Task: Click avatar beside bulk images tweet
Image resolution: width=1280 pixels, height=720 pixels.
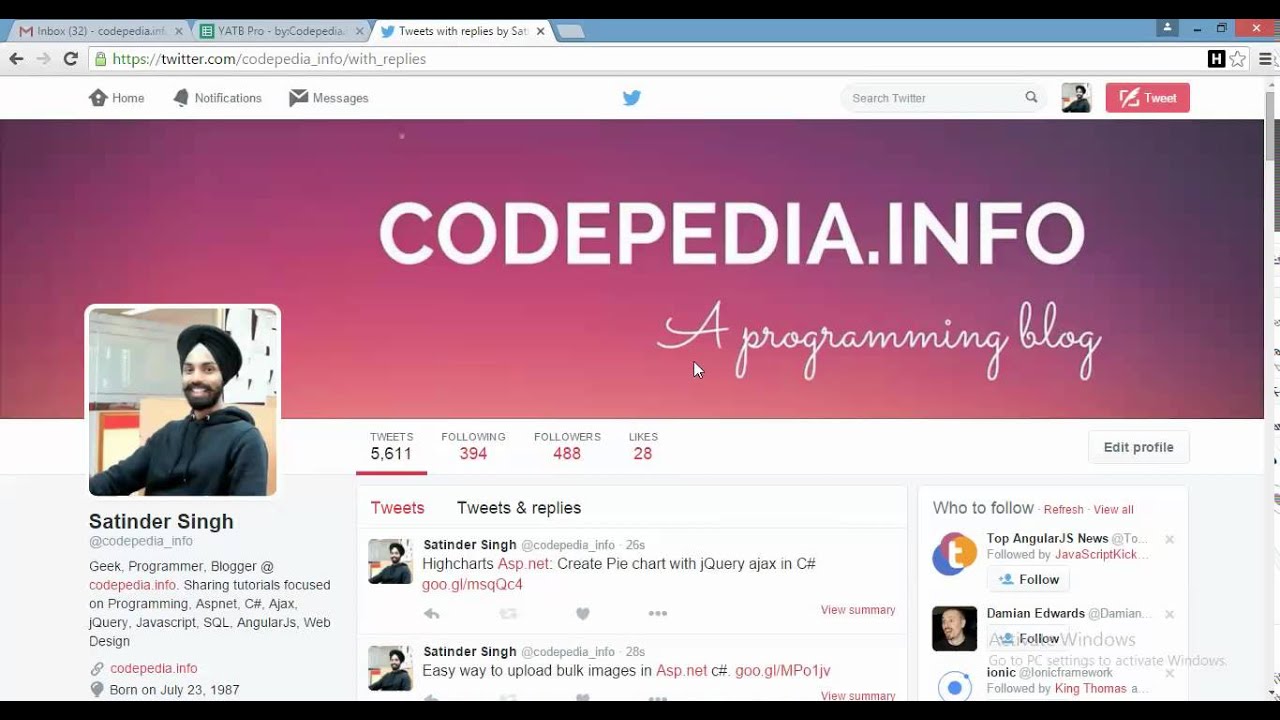Action: (390, 668)
